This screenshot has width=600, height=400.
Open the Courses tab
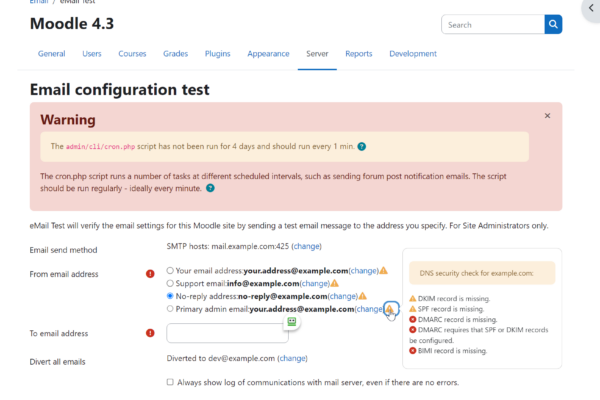click(132, 54)
